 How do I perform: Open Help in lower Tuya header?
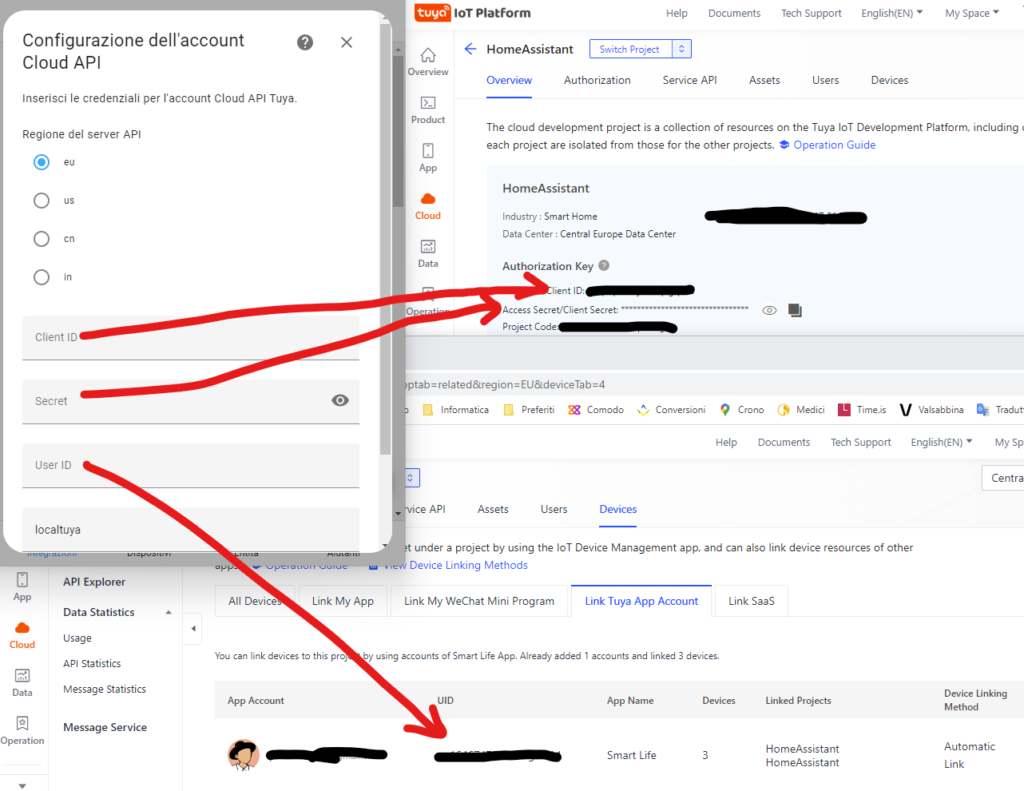click(x=726, y=442)
